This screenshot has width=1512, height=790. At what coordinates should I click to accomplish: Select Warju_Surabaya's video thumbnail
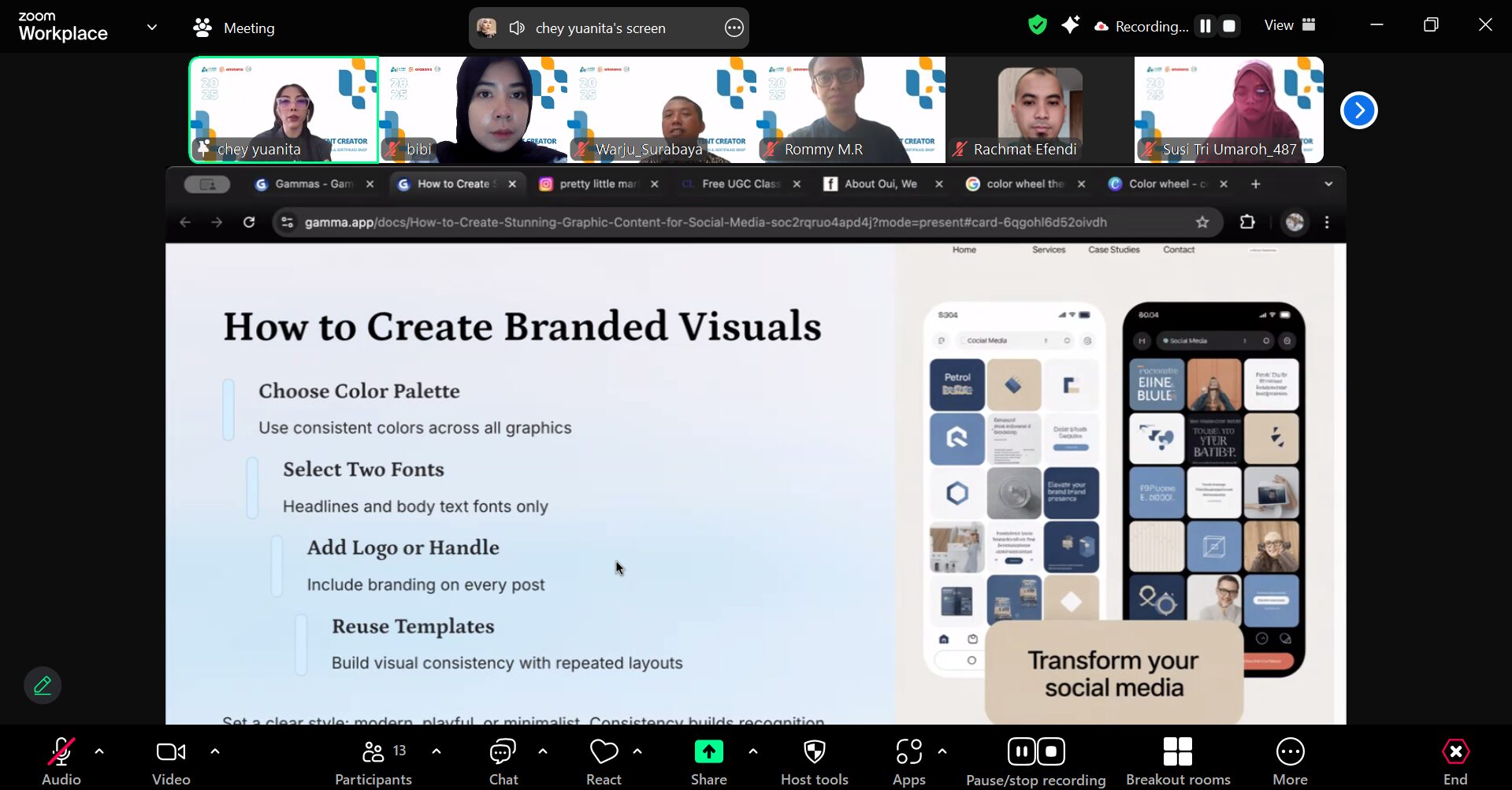(662, 109)
